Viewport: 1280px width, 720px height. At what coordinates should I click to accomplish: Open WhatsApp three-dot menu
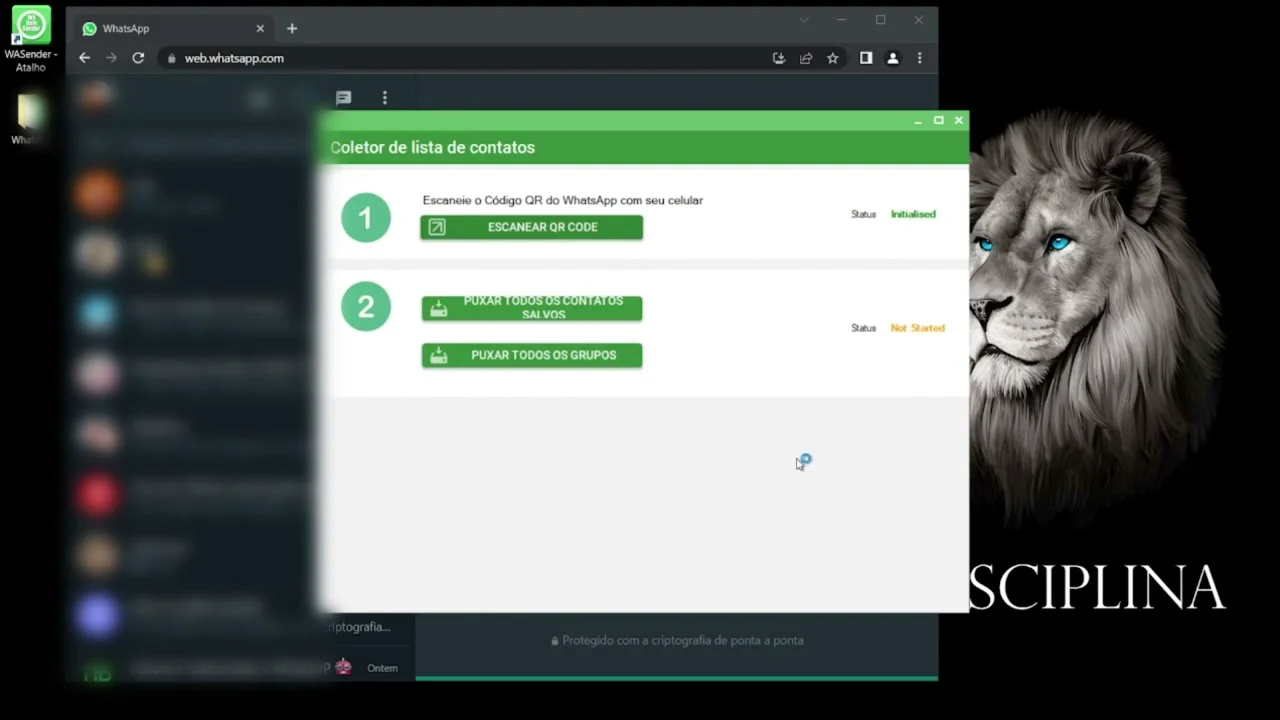[384, 98]
